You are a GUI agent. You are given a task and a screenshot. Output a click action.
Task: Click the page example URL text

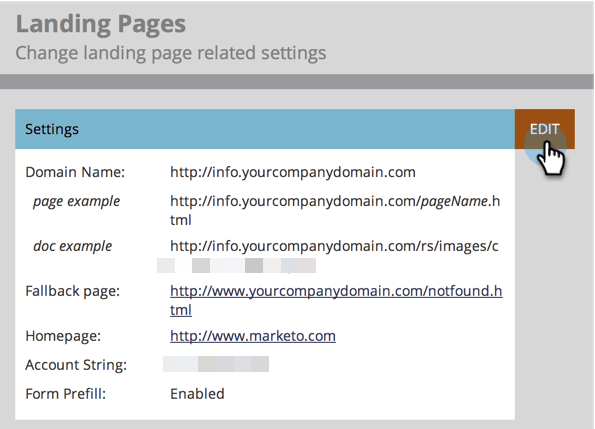click(335, 210)
